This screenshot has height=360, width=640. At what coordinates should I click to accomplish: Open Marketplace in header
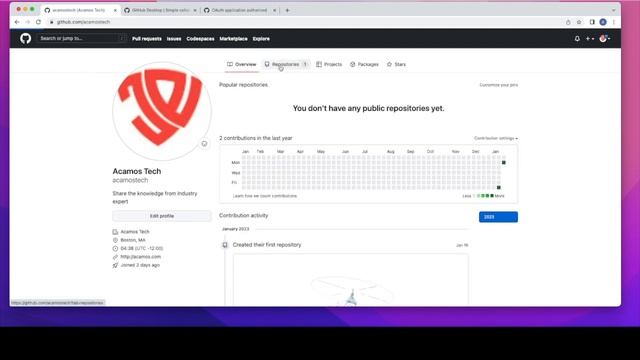(x=233, y=39)
